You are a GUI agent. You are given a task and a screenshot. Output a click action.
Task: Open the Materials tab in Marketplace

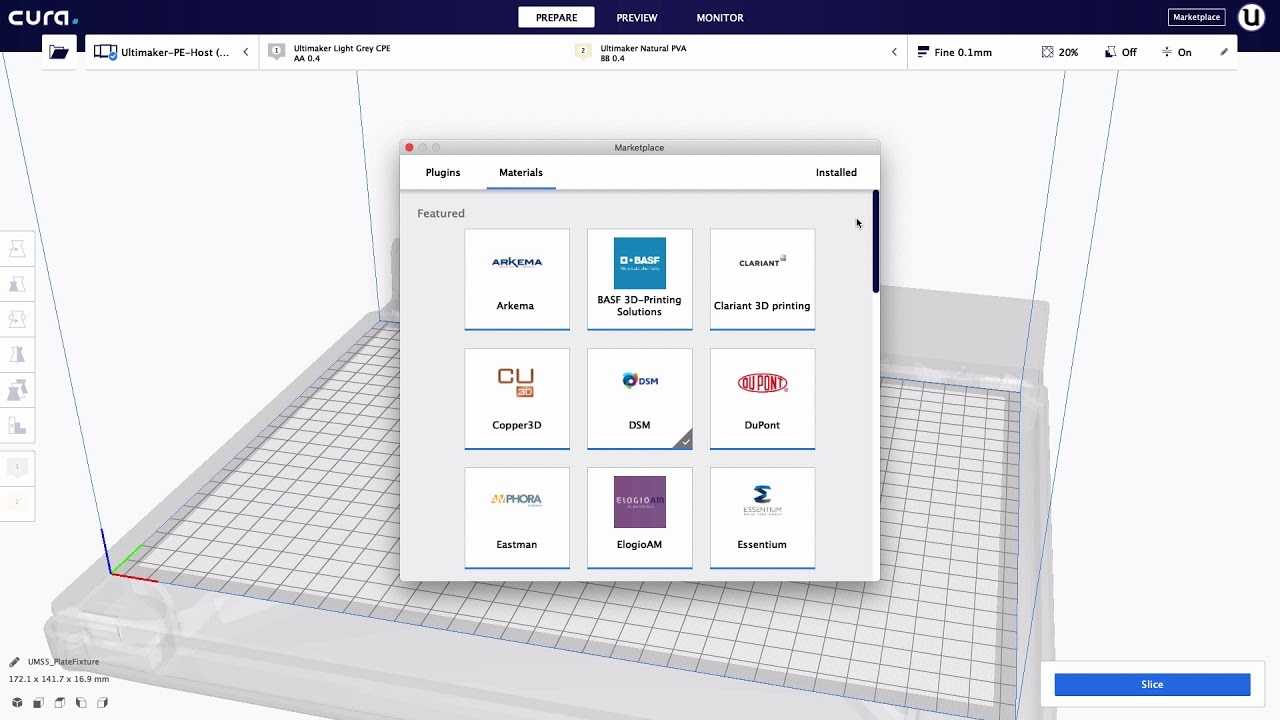click(x=521, y=172)
